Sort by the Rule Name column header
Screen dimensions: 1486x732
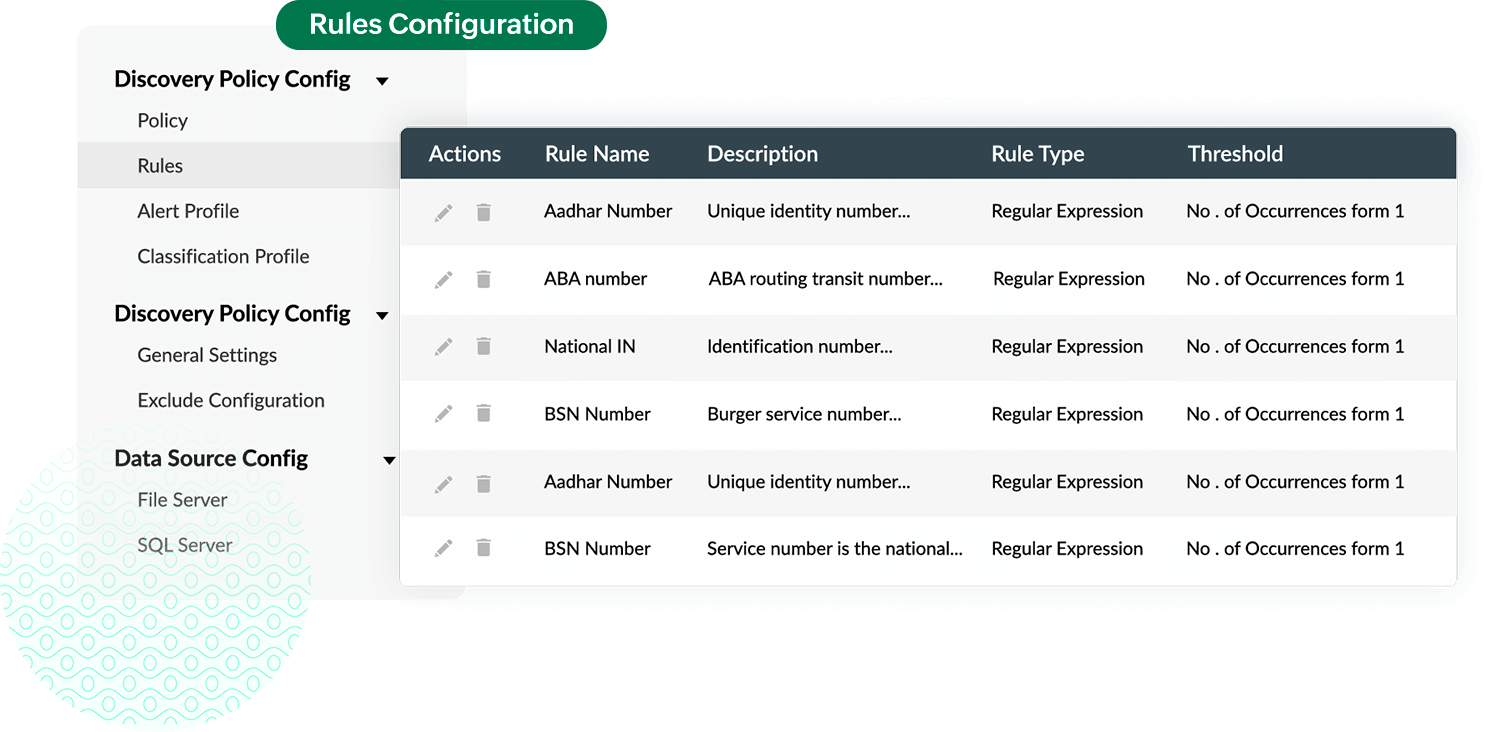pos(597,154)
